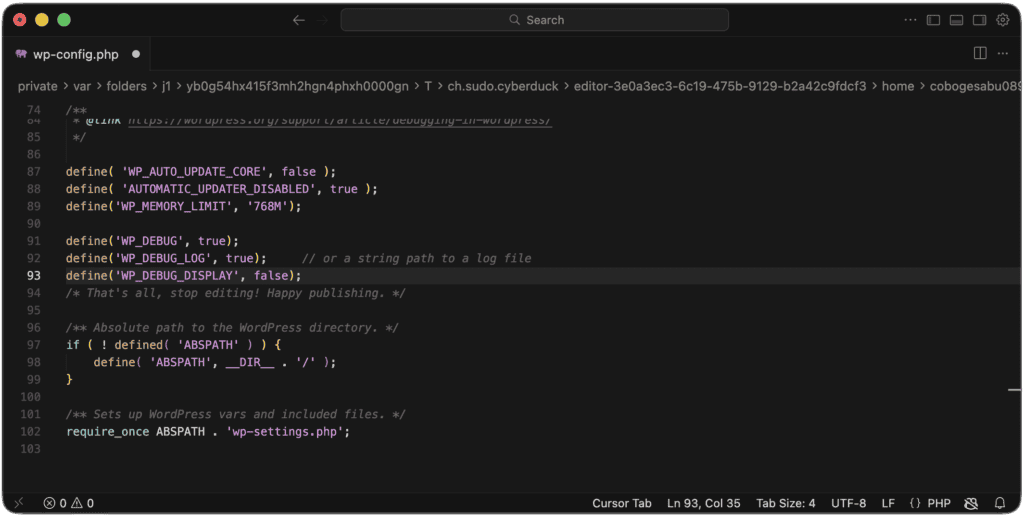
Task: Toggle the primary sidebar layout icon
Action: tap(933, 20)
